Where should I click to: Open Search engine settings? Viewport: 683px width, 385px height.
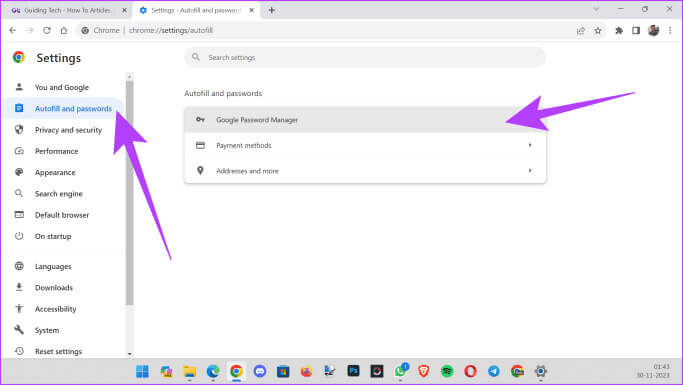point(65,194)
